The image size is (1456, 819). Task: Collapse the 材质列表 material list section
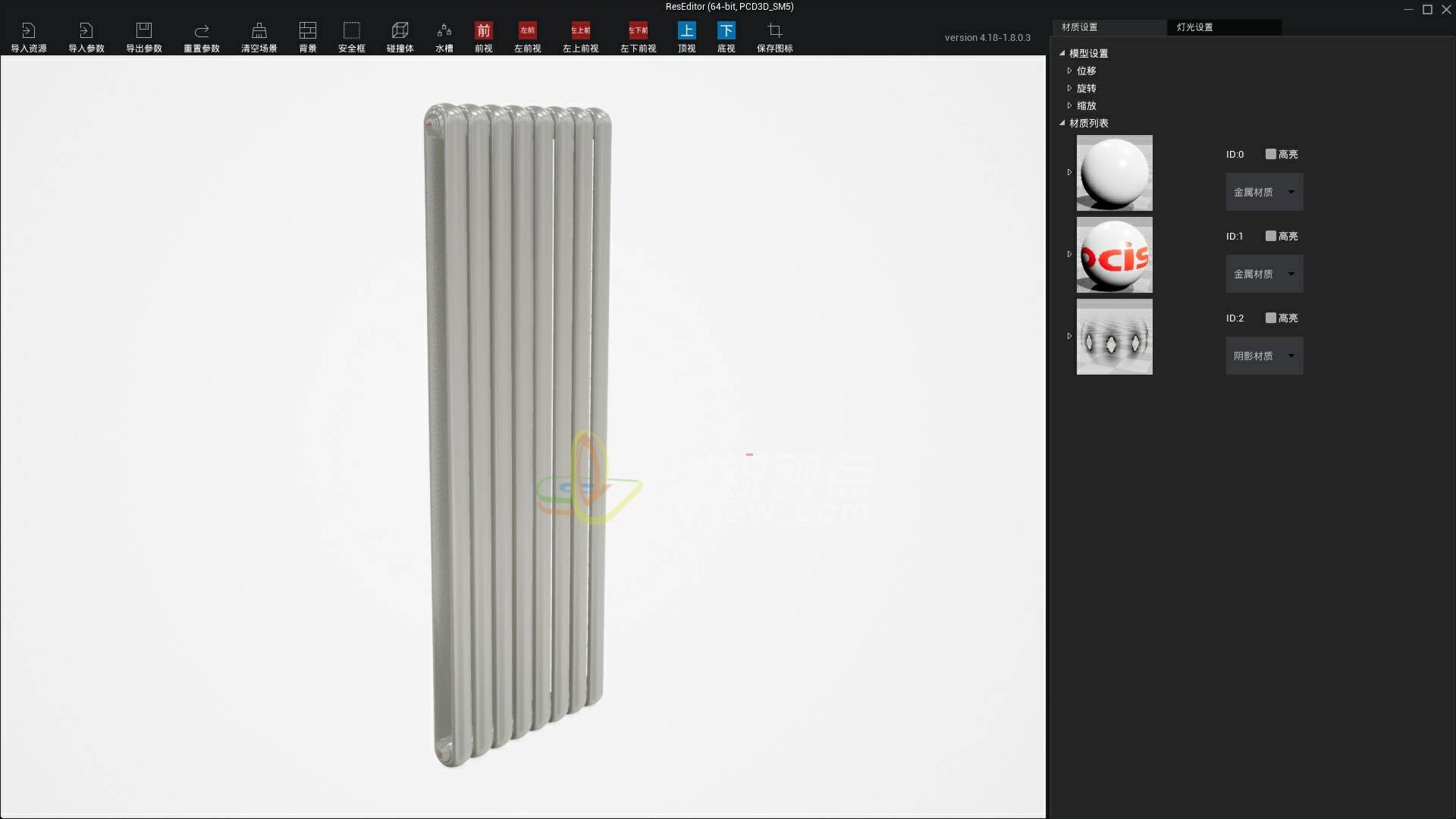pyautogui.click(x=1062, y=123)
